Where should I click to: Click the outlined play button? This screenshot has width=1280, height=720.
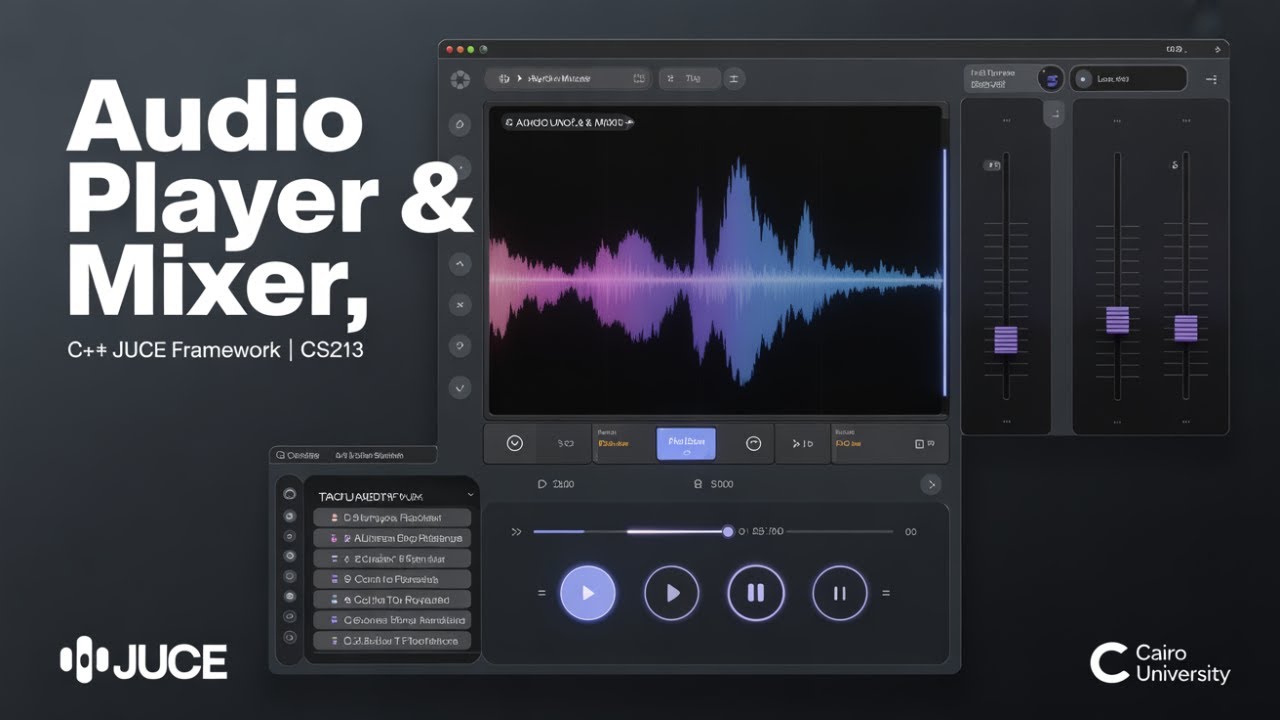671,593
